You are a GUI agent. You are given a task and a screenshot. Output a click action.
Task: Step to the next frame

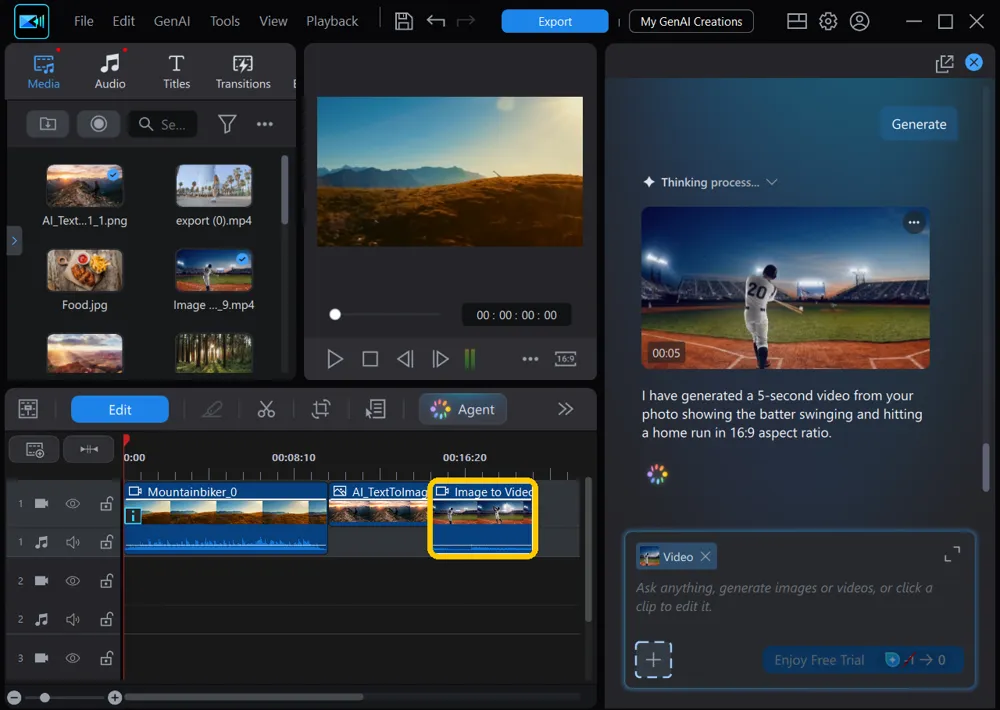coord(440,359)
